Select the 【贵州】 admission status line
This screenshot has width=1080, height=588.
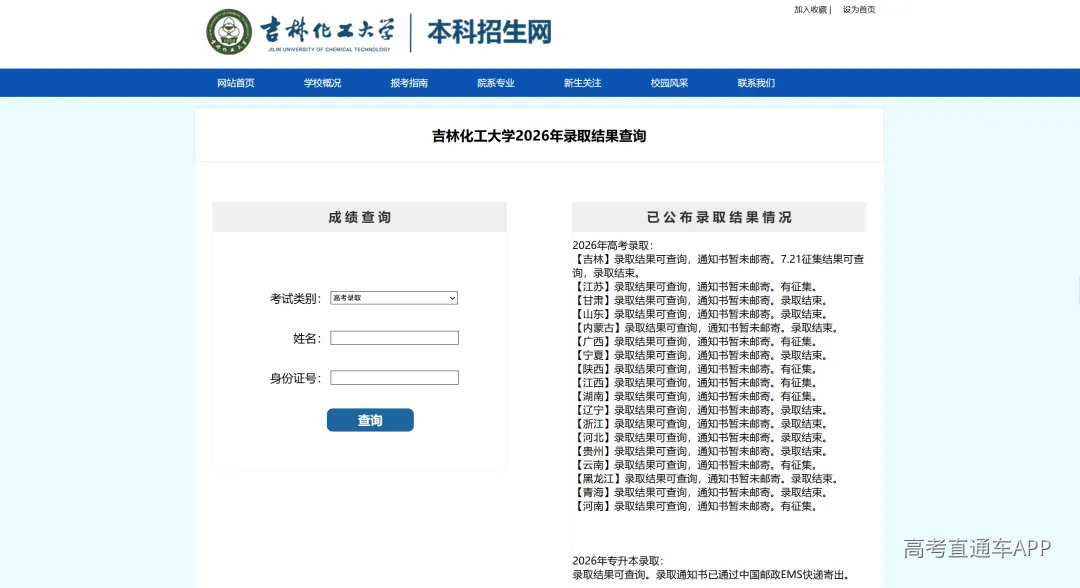[x=700, y=451]
